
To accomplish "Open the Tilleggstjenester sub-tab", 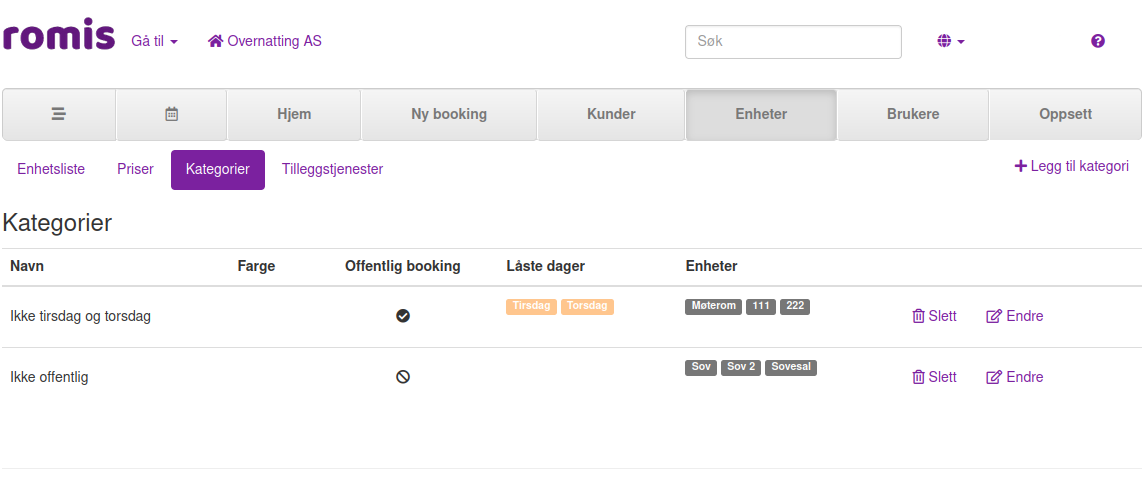I will (333, 169).
